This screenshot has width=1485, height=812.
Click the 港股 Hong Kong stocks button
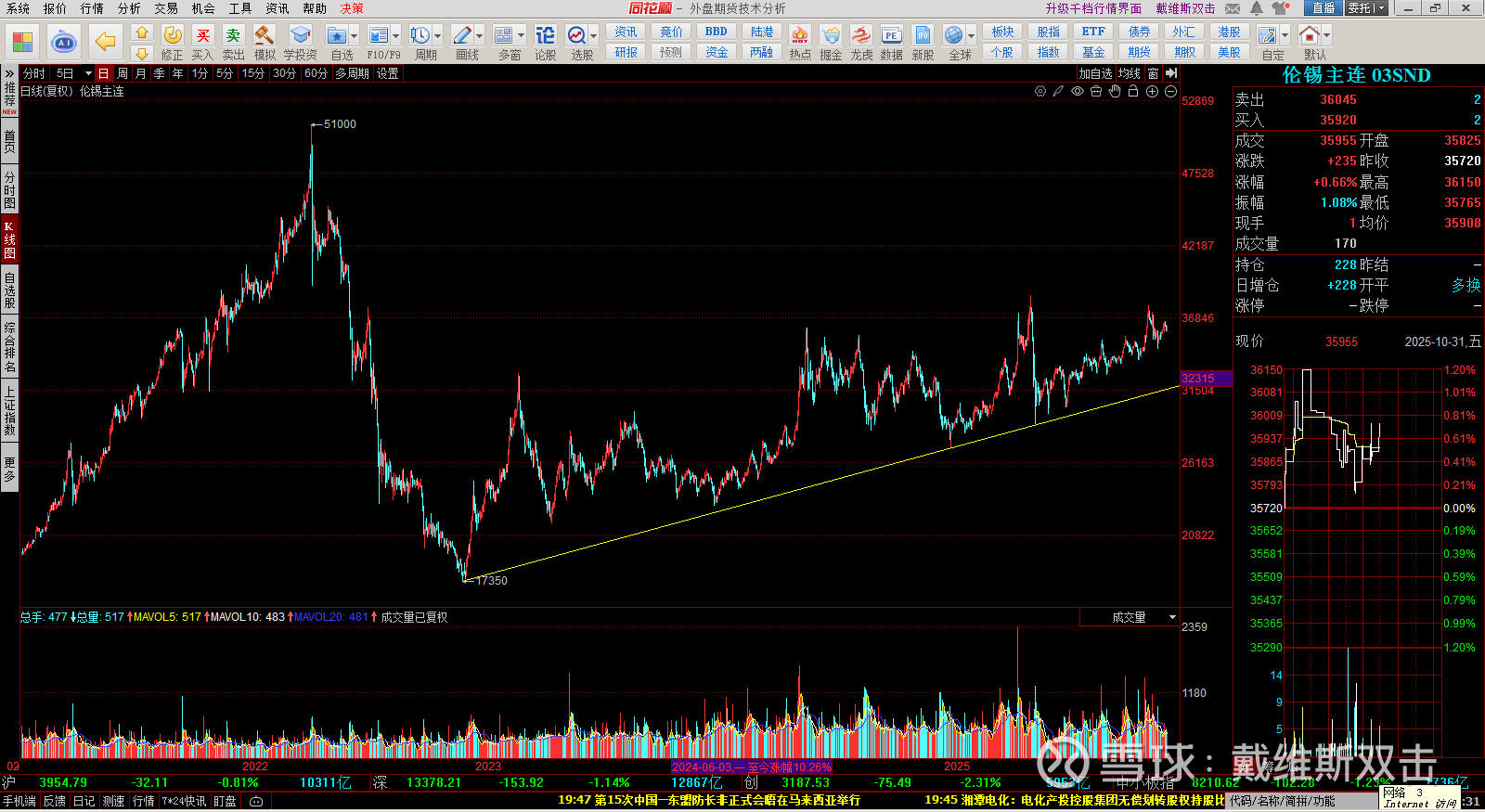(x=1229, y=32)
